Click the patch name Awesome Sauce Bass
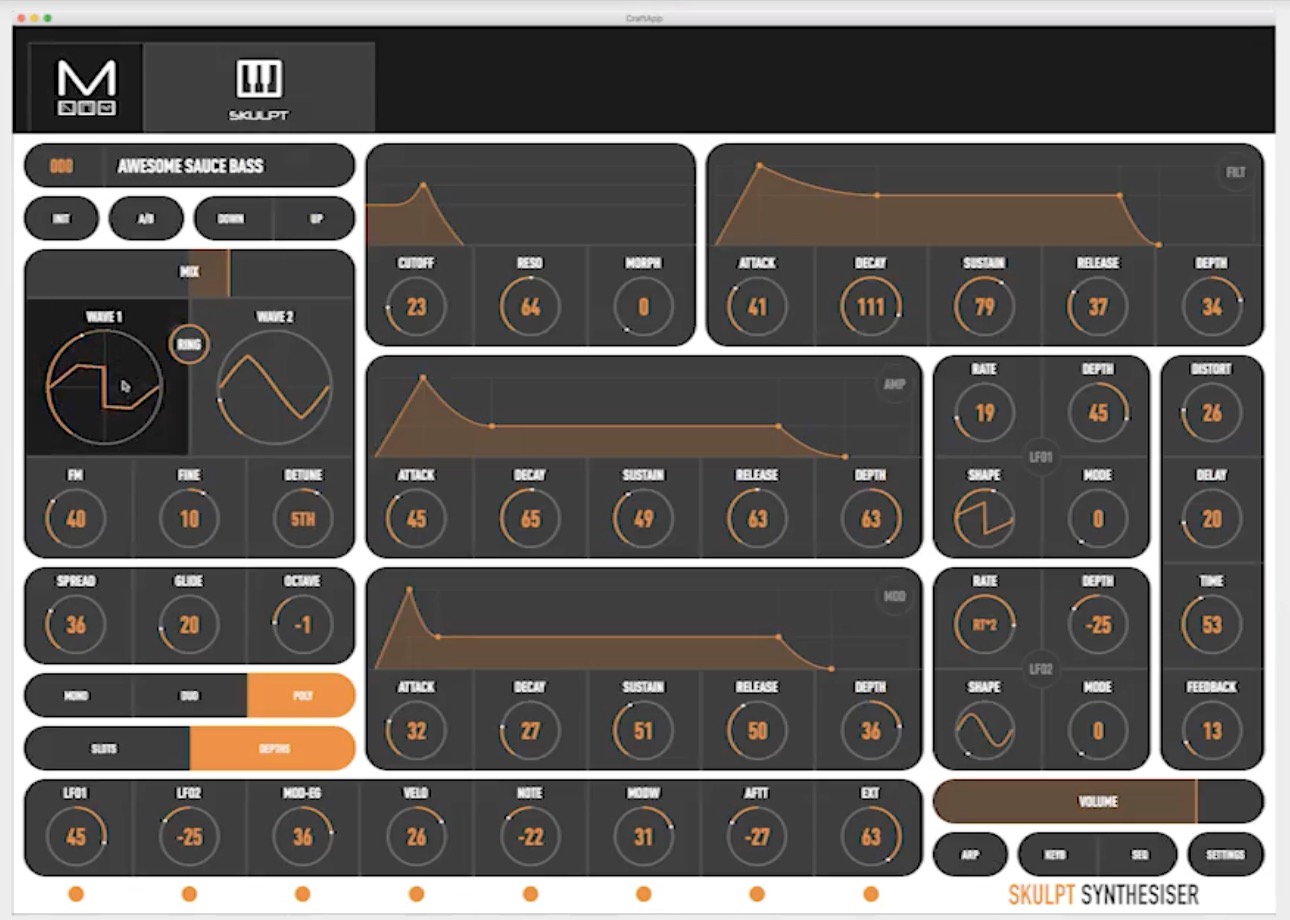This screenshot has width=1290, height=920. pyautogui.click(x=191, y=165)
